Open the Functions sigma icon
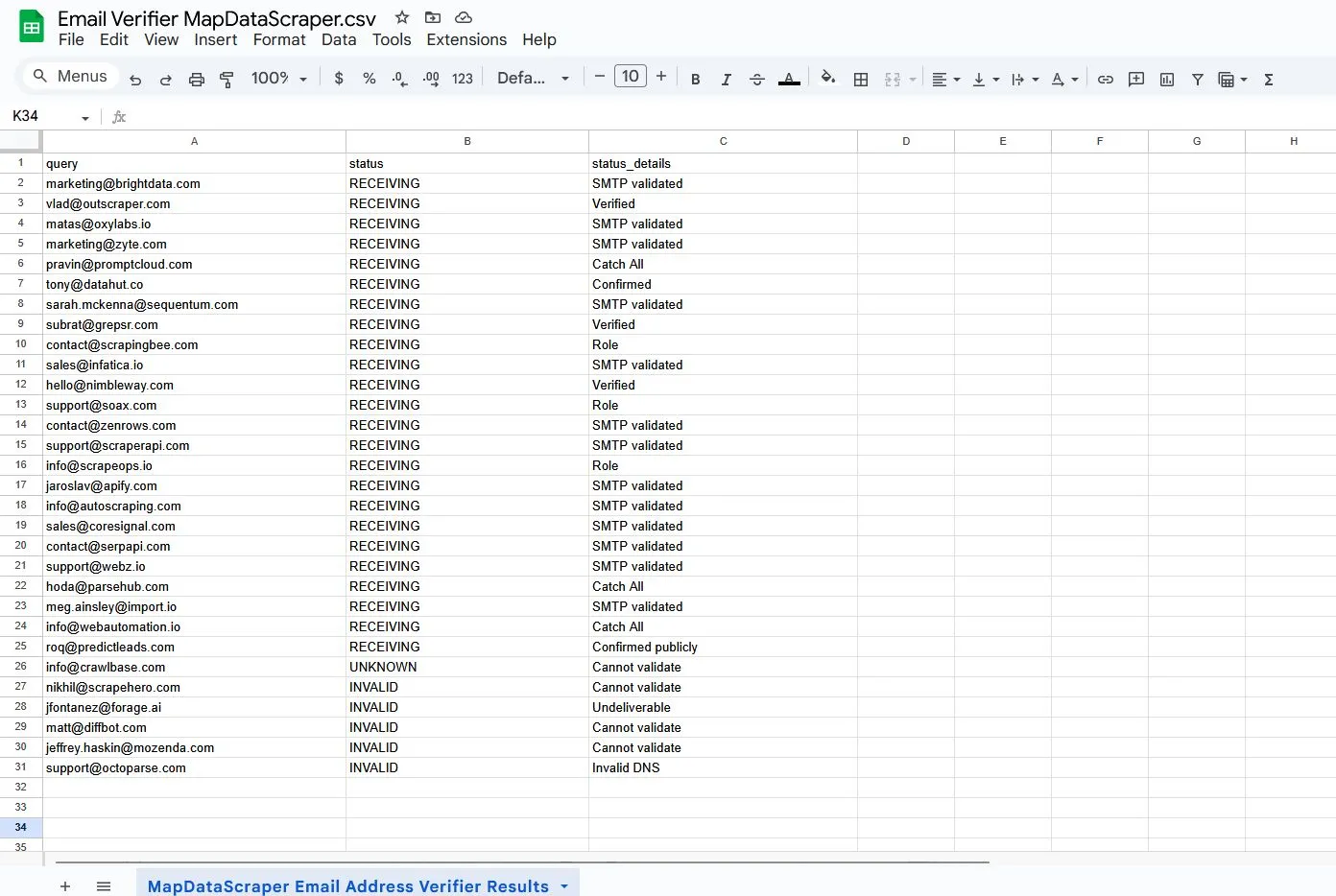This screenshot has width=1336, height=896. tap(1269, 80)
